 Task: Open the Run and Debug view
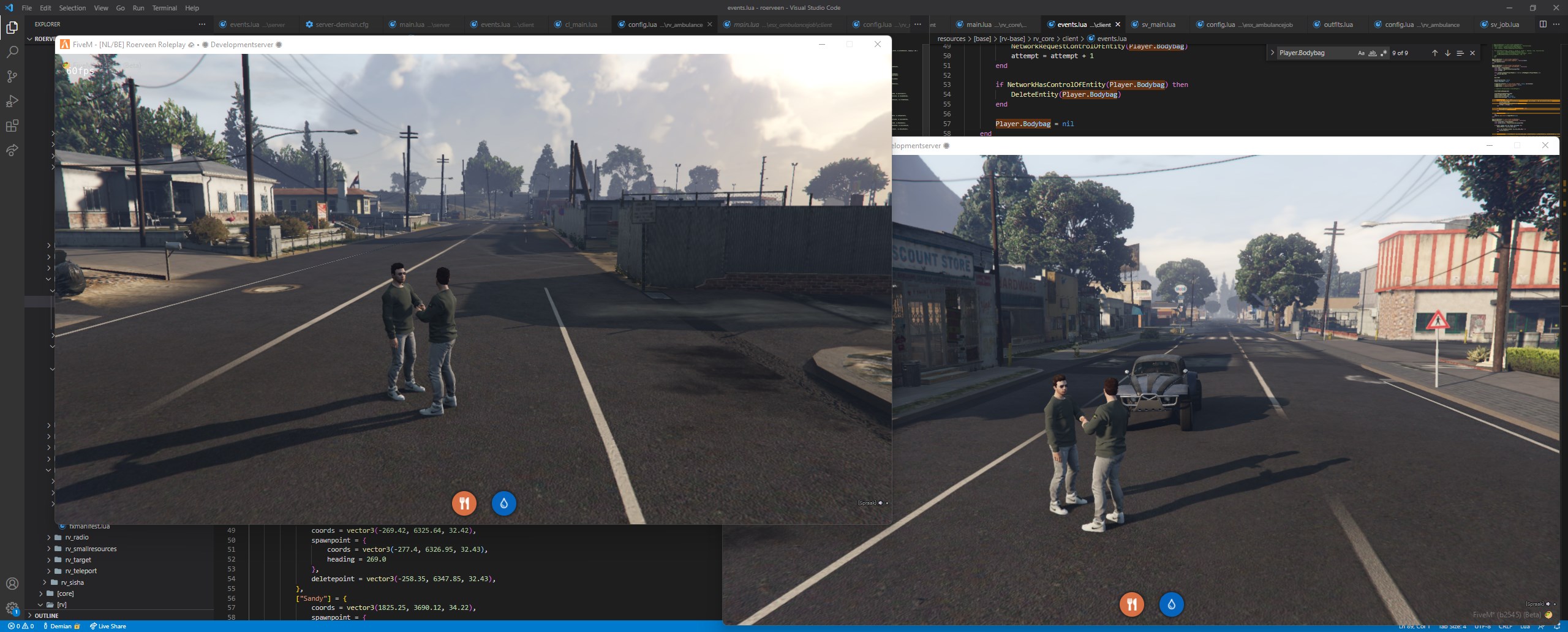tap(12, 101)
